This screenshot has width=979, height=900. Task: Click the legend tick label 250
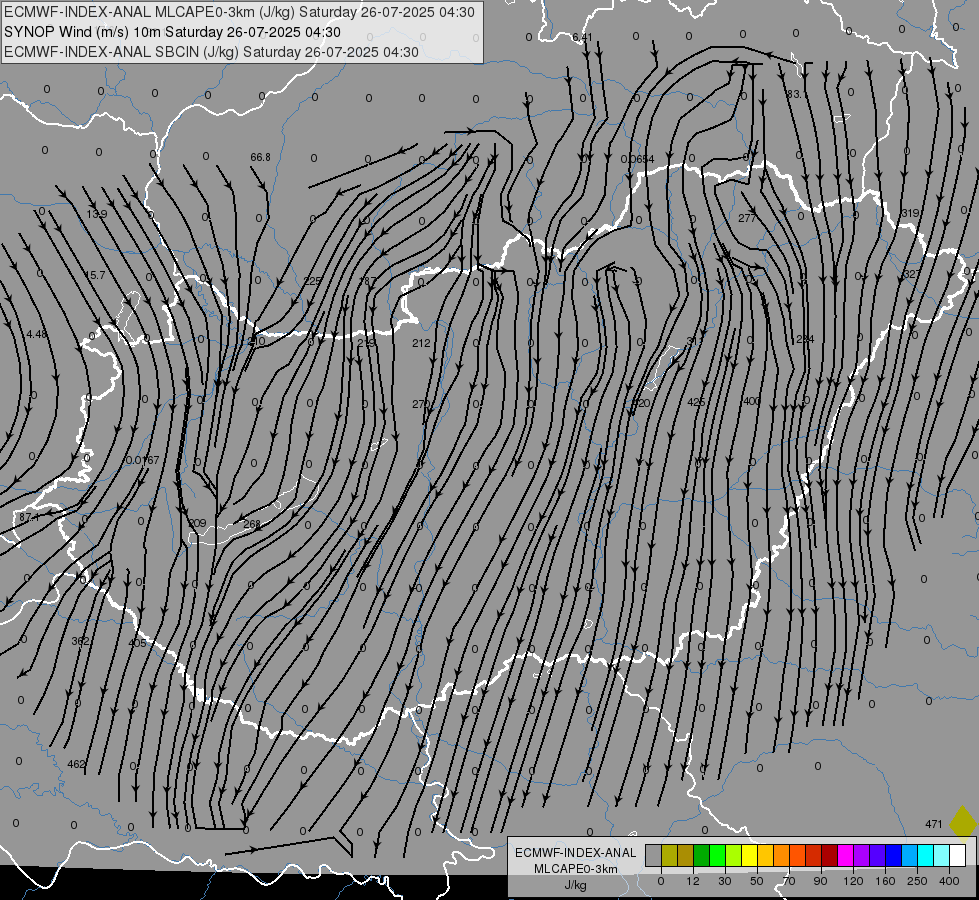917,881
